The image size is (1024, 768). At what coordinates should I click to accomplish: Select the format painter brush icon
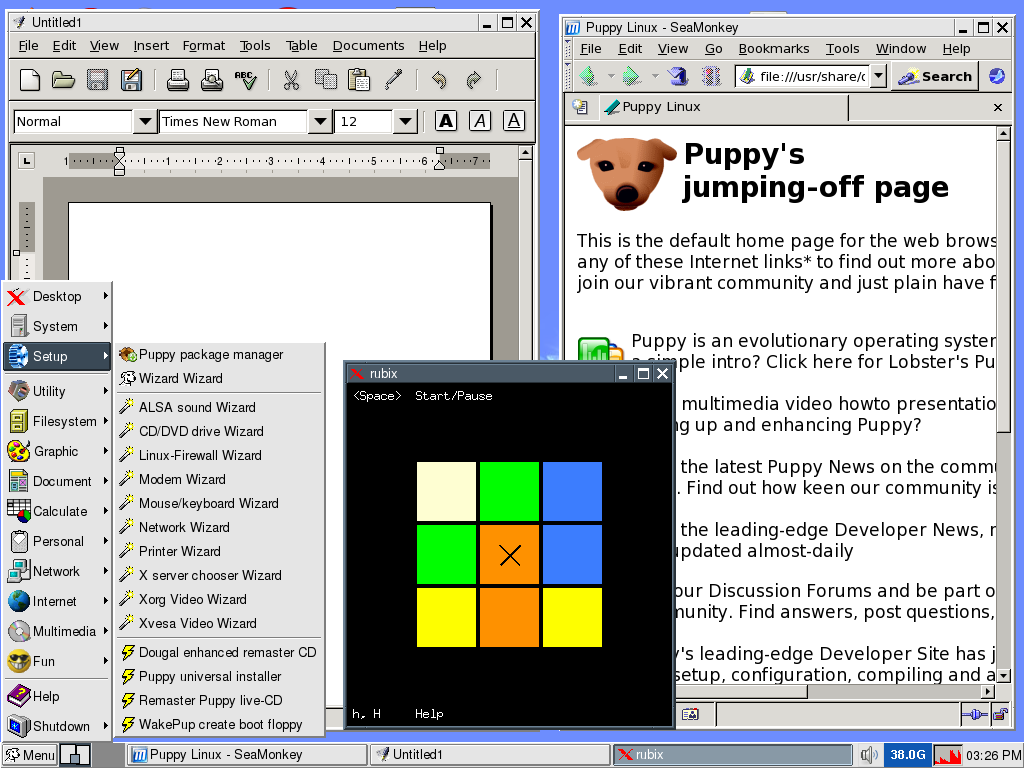pos(393,80)
